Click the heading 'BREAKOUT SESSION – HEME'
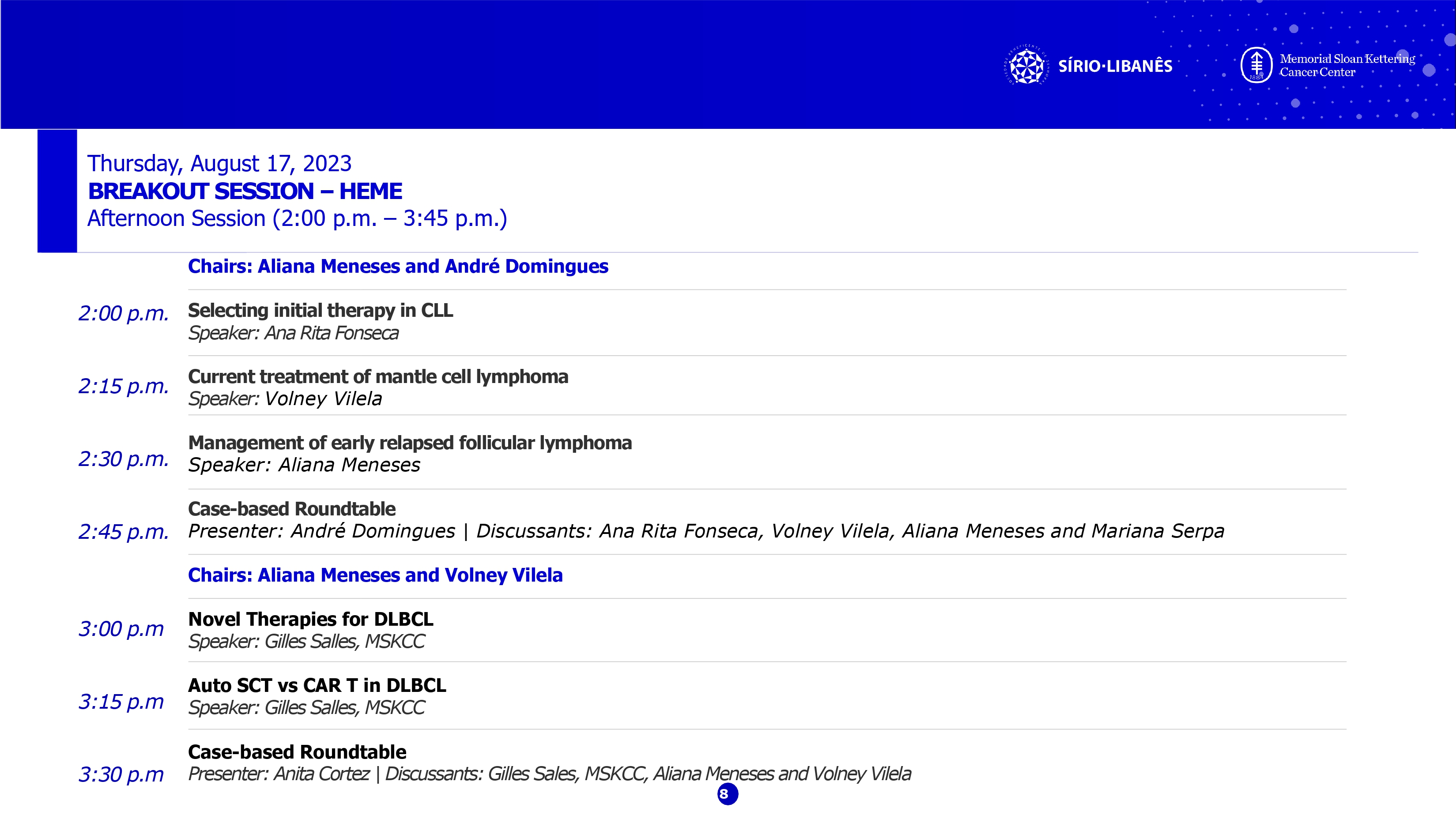The height and width of the screenshot is (819, 1456). [245, 191]
